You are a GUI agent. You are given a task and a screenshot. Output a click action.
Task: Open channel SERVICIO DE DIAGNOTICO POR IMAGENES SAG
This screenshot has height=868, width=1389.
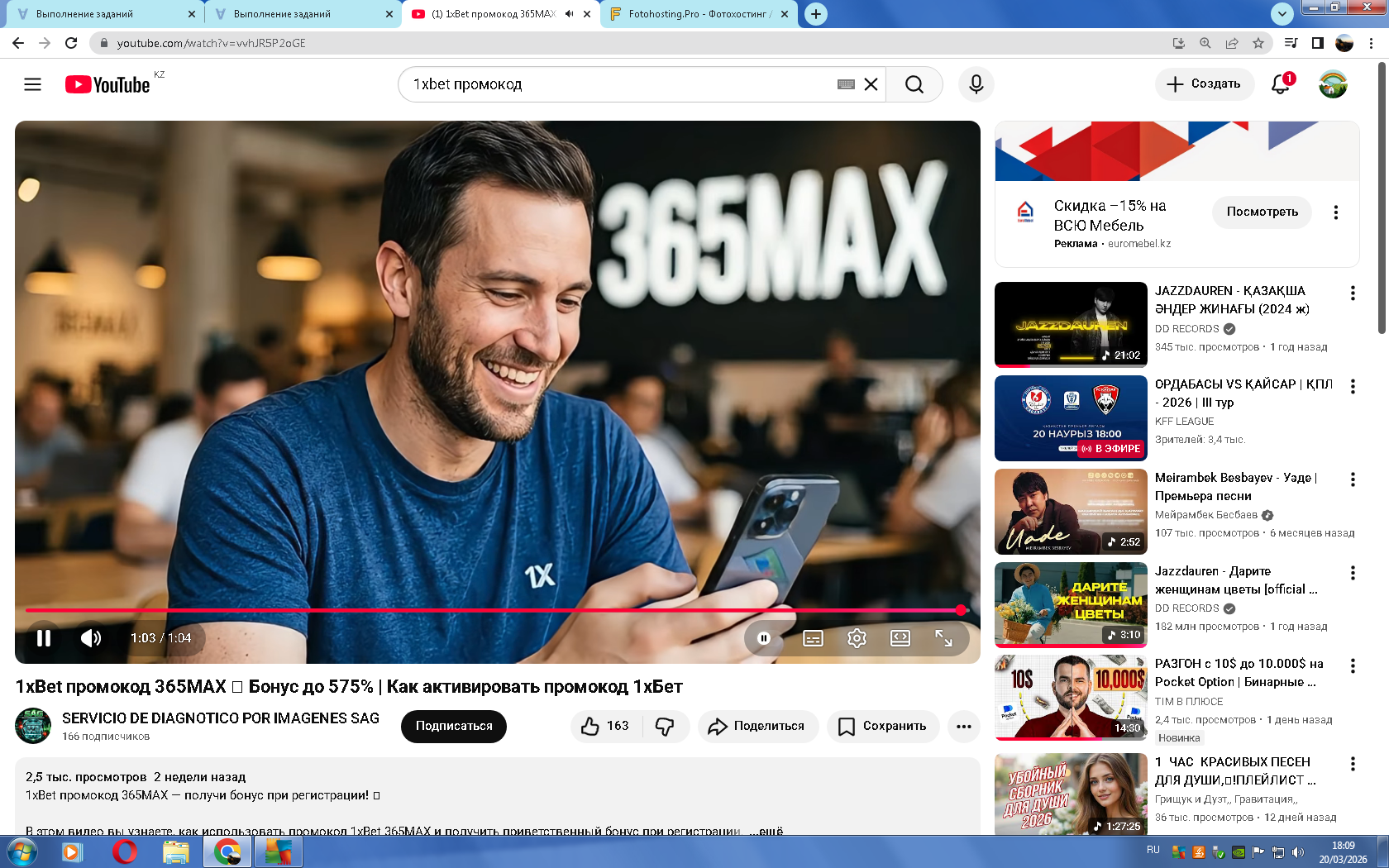pos(221,718)
